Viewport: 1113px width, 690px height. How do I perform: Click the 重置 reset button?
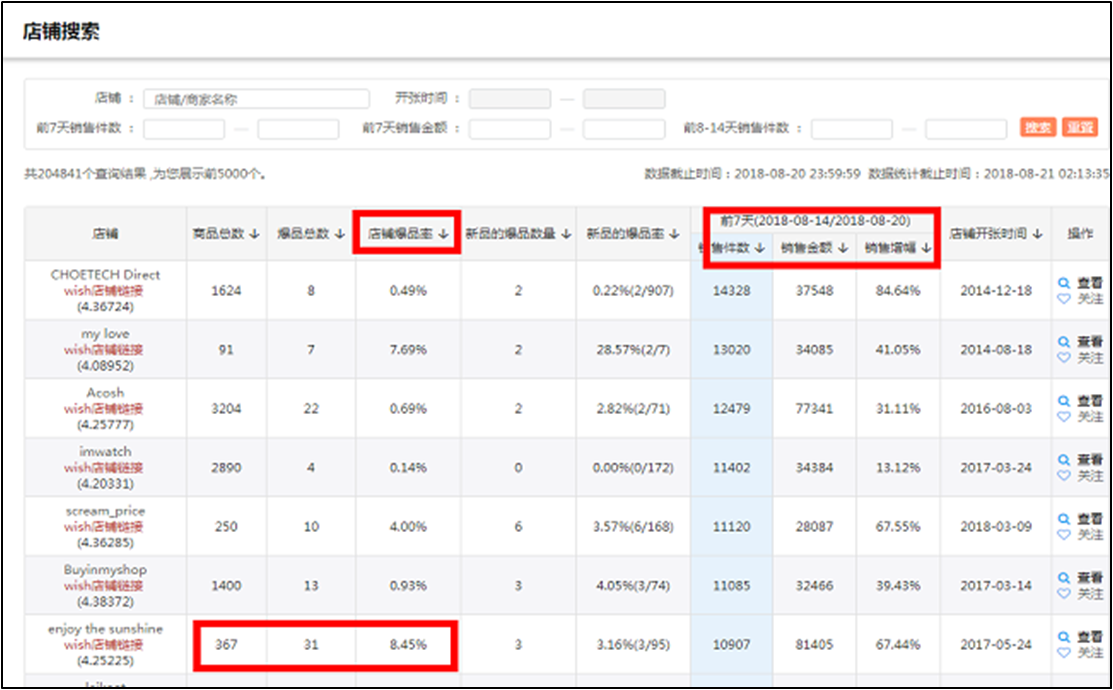(x=1079, y=128)
